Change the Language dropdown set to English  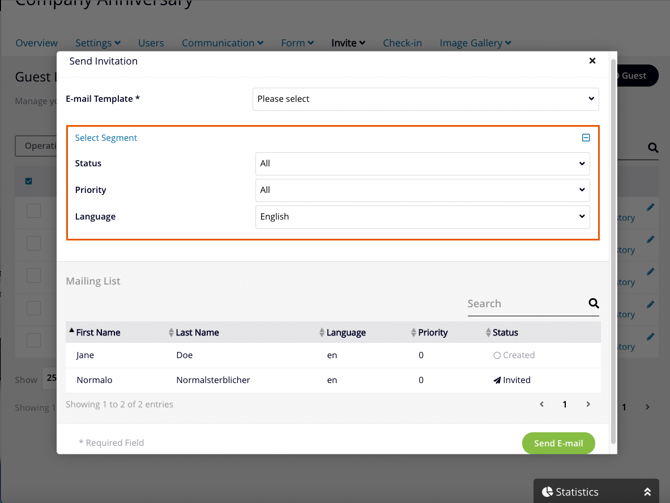pos(422,216)
